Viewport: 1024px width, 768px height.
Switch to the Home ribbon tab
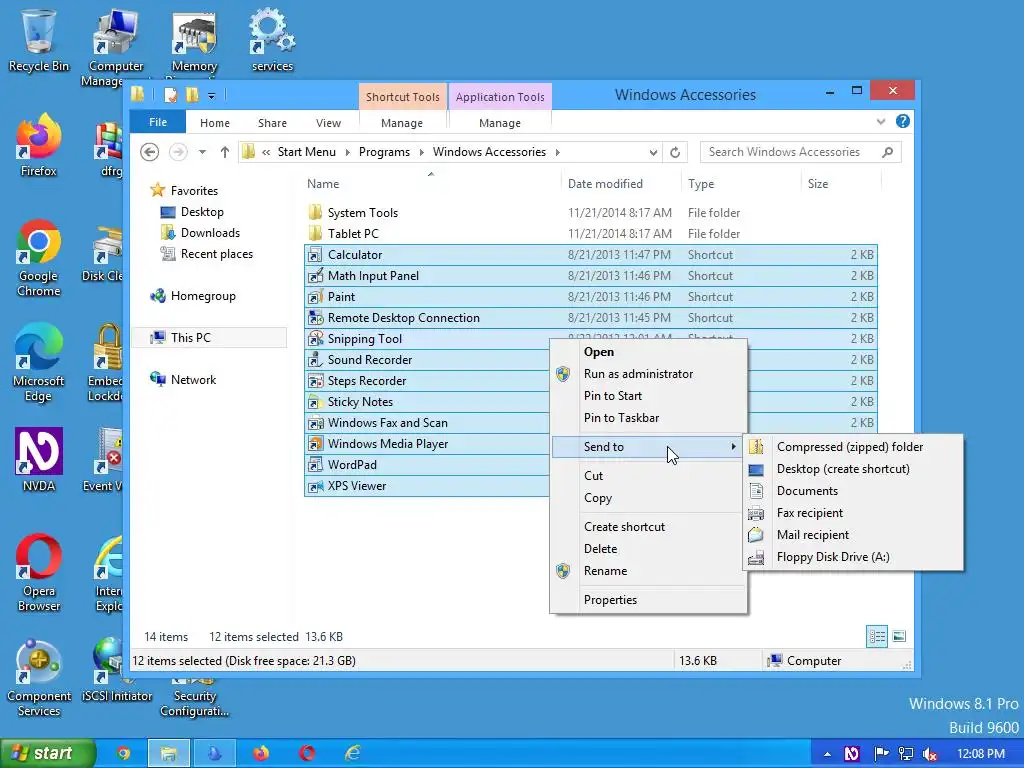point(215,123)
